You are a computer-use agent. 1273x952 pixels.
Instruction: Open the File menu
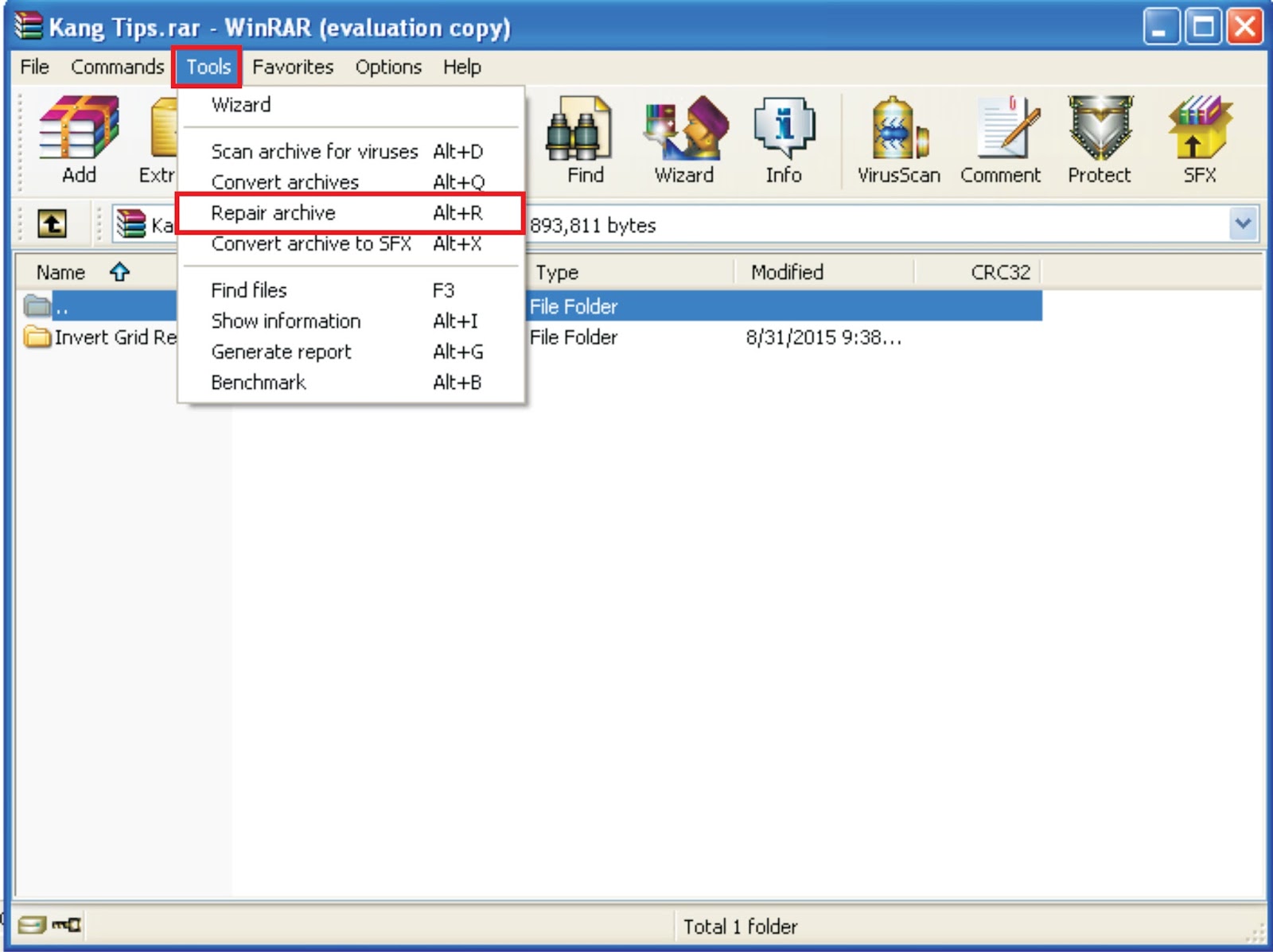click(34, 67)
